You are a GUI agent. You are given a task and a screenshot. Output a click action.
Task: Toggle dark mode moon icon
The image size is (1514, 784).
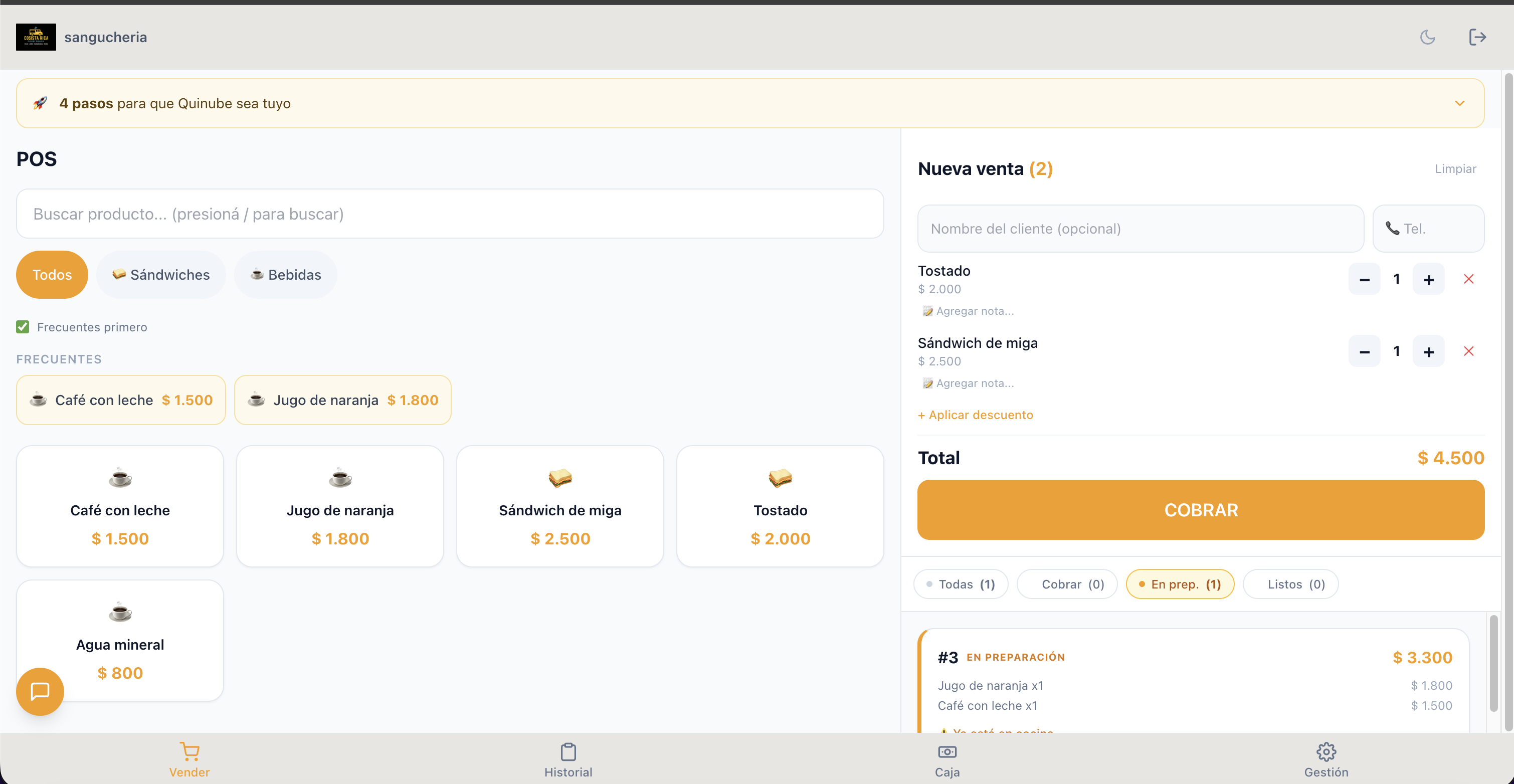pyautogui.click(x=1428, y=37)
